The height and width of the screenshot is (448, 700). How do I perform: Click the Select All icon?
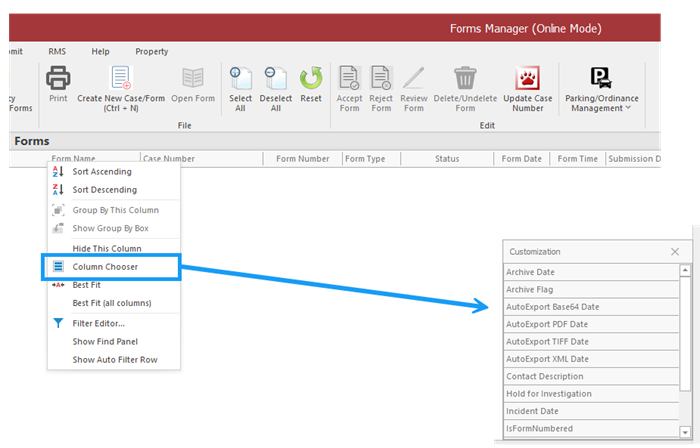point(241,79)
